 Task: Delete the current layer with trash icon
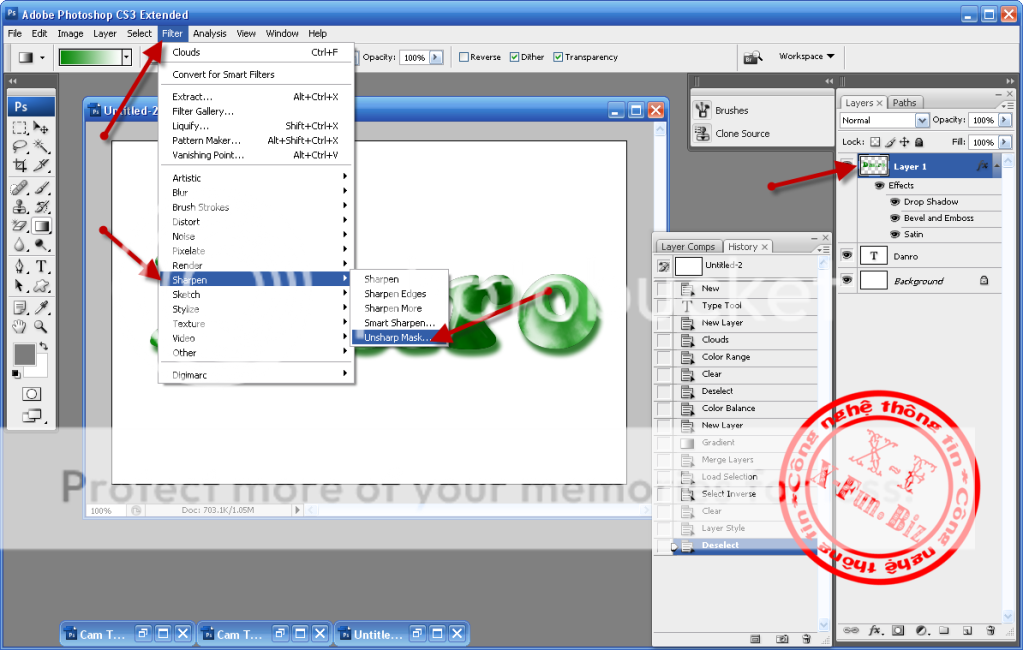point(990,630)
